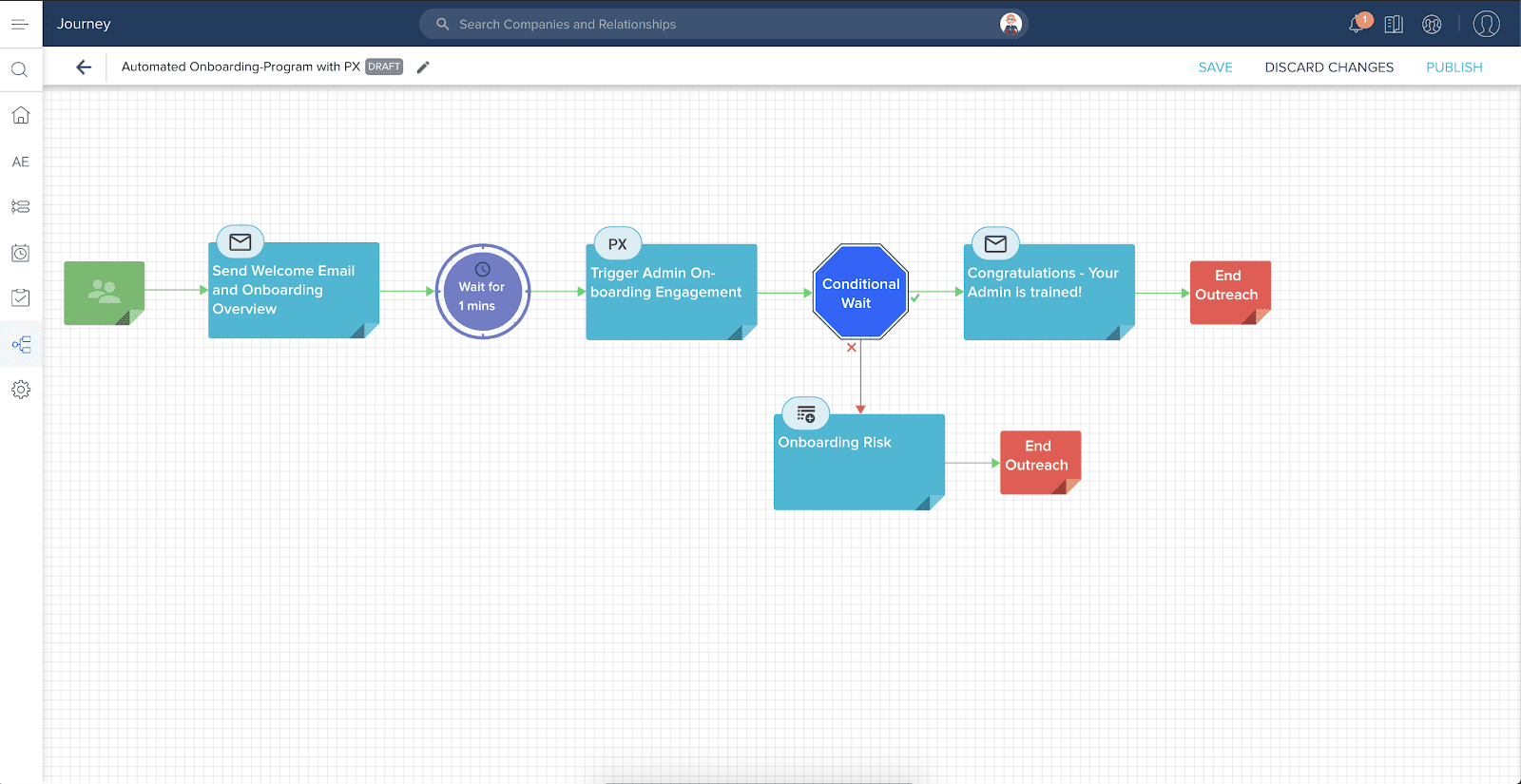Edit program name with pencil icon
Screen dimensions: 1521x784
423,67
